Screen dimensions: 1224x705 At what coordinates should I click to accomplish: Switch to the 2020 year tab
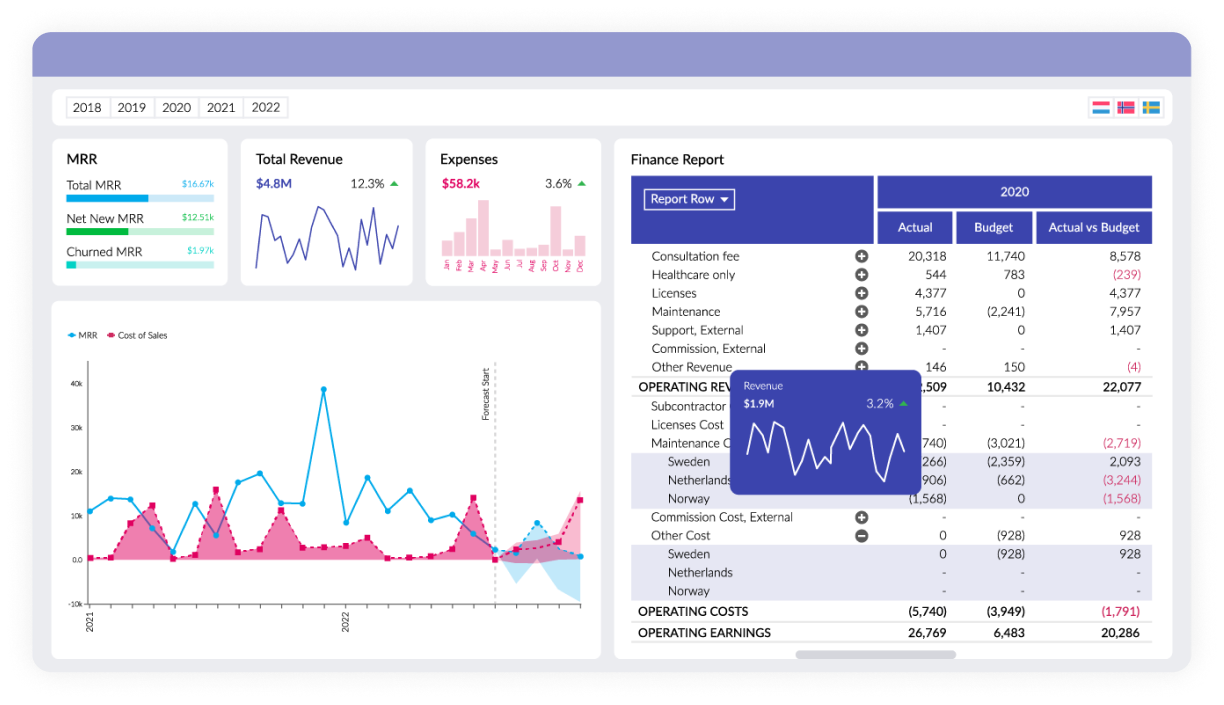click(177, 108)
